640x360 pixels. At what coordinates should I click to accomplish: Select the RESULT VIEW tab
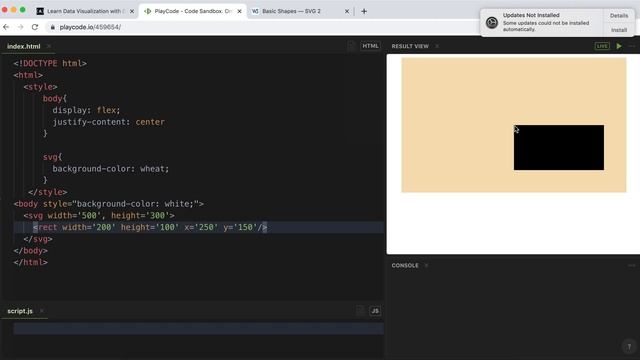410,46
